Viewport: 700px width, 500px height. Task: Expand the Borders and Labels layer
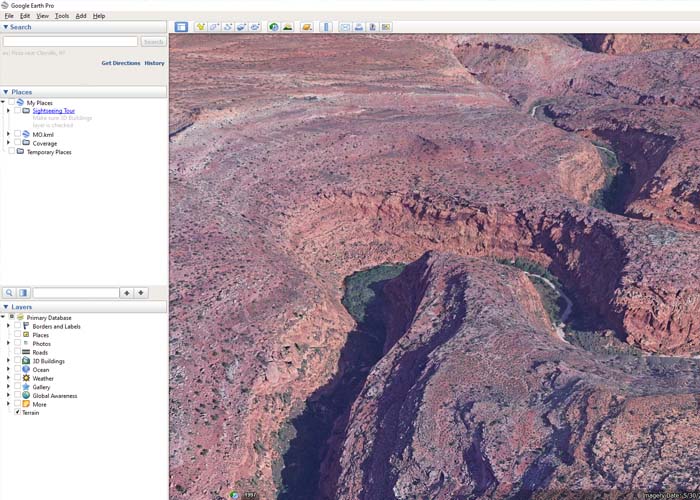click(x=8, y=327)
